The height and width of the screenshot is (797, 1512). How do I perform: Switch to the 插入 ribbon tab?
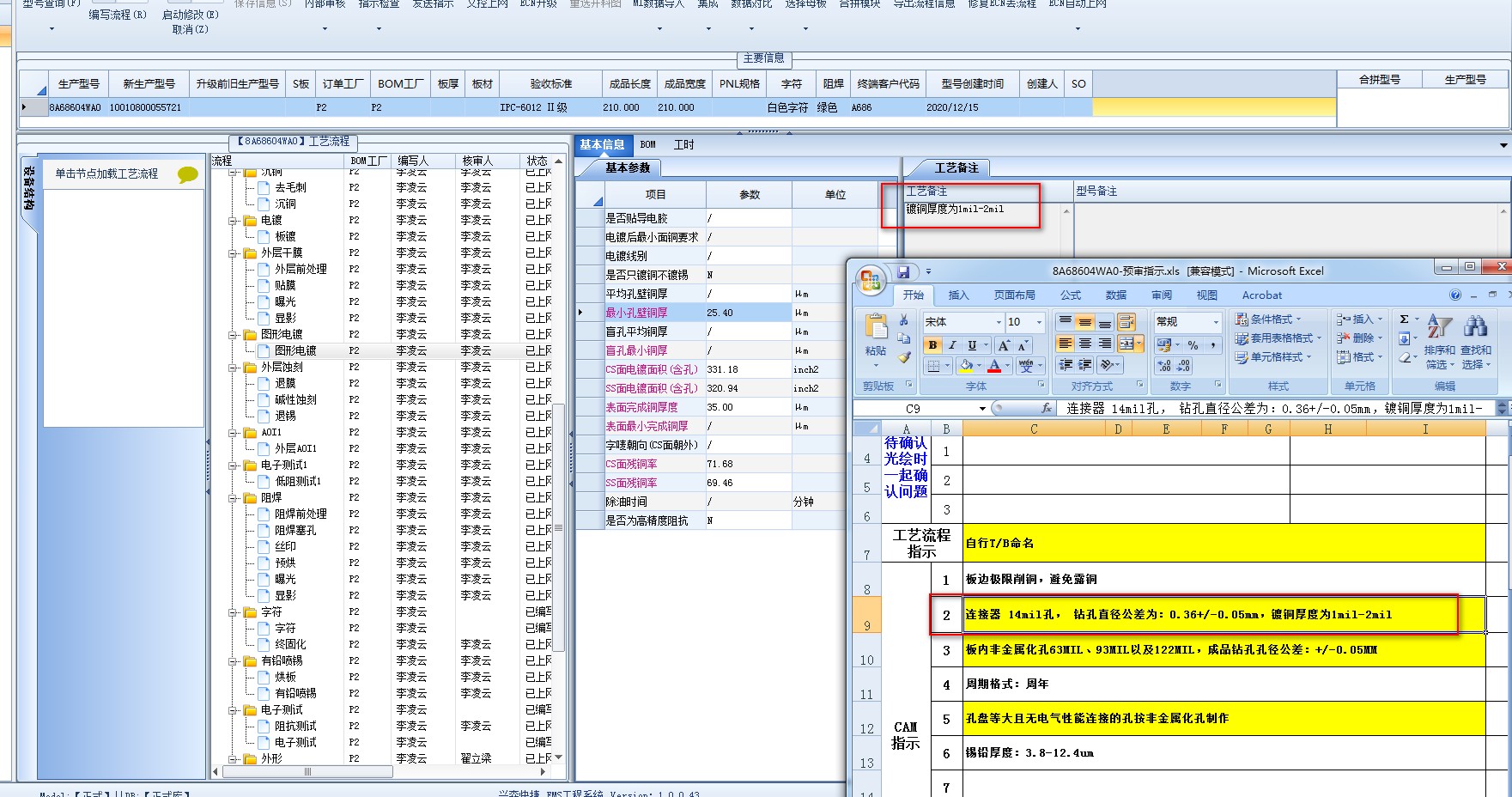958,295
